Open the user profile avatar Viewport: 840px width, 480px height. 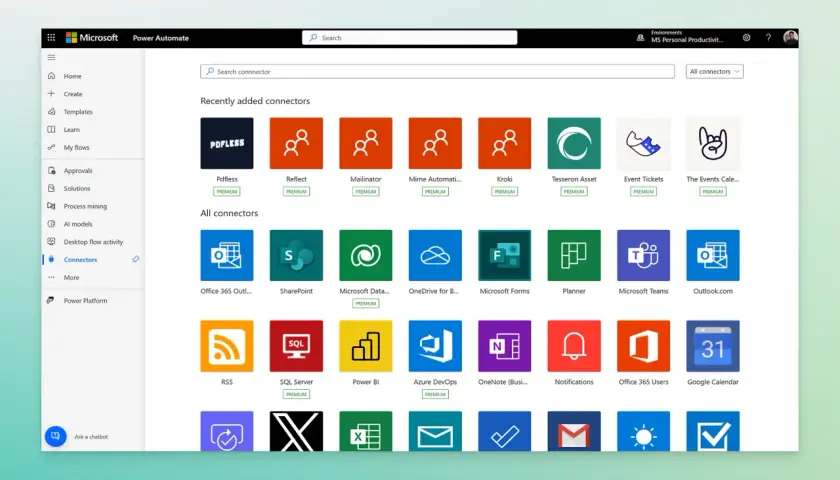pyautogui.click(x=790, y=38)
